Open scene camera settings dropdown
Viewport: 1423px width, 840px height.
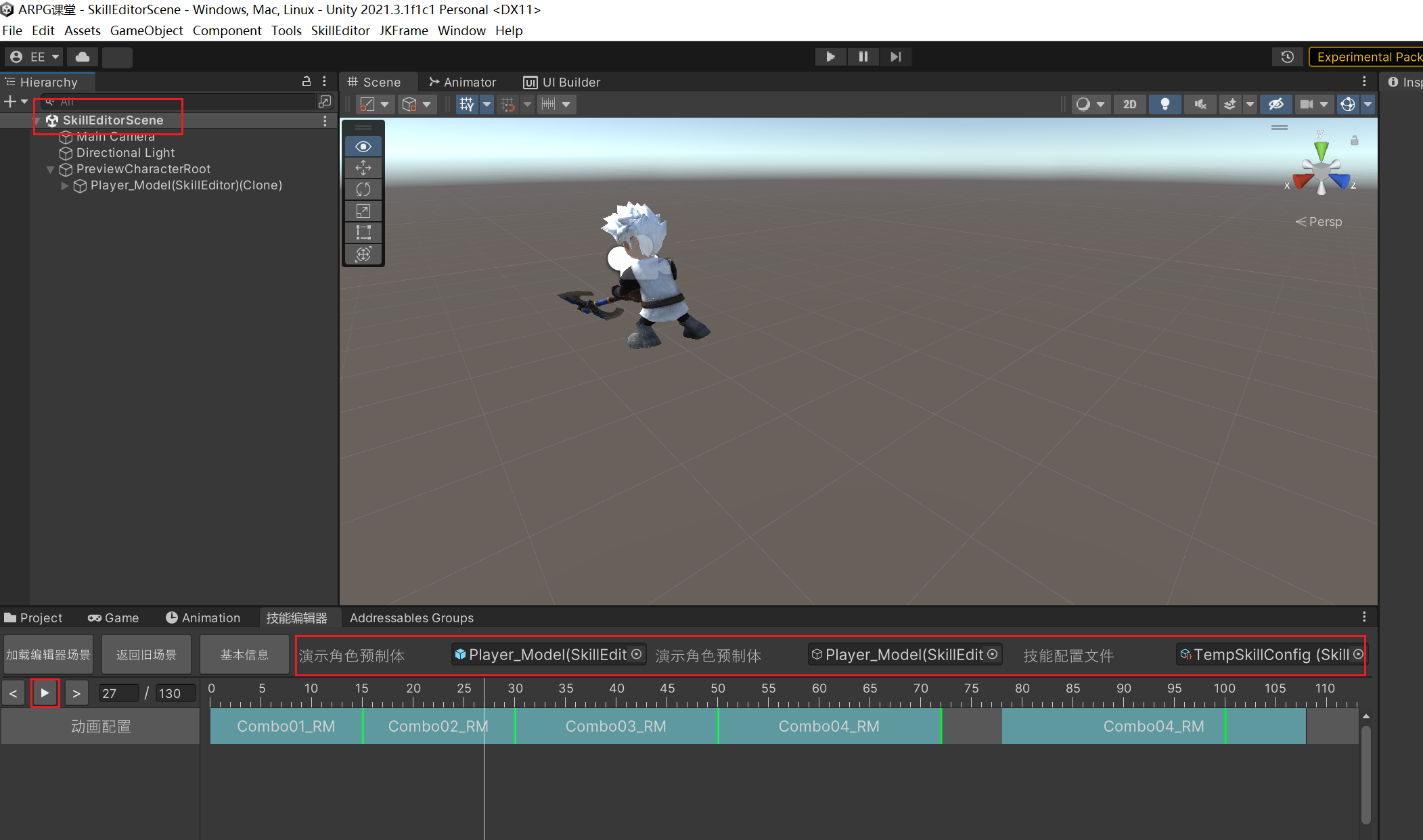[1314, 104]
